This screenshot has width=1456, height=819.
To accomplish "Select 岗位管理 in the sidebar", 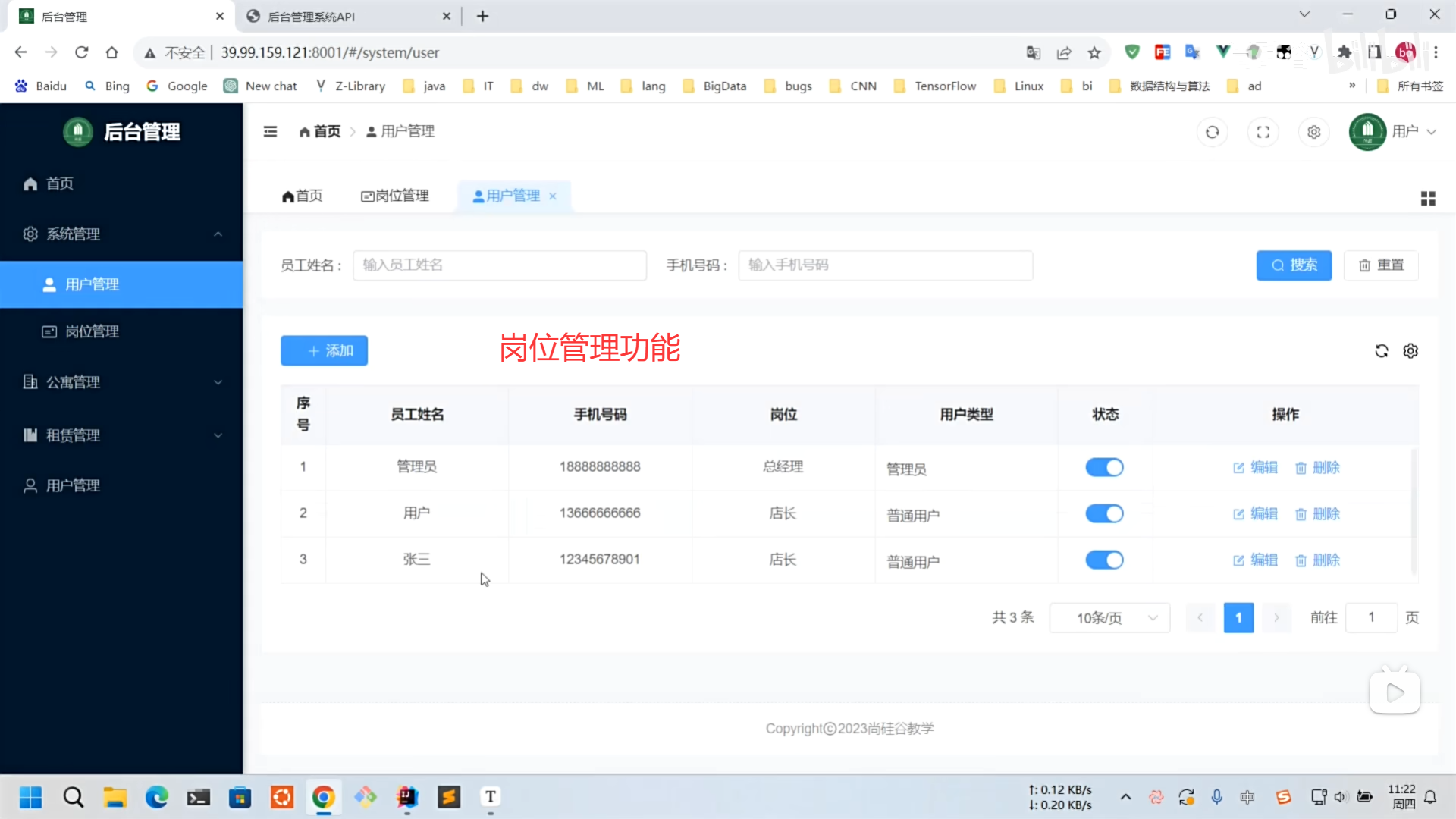I will pyautogui.click(x=91, y=331).
